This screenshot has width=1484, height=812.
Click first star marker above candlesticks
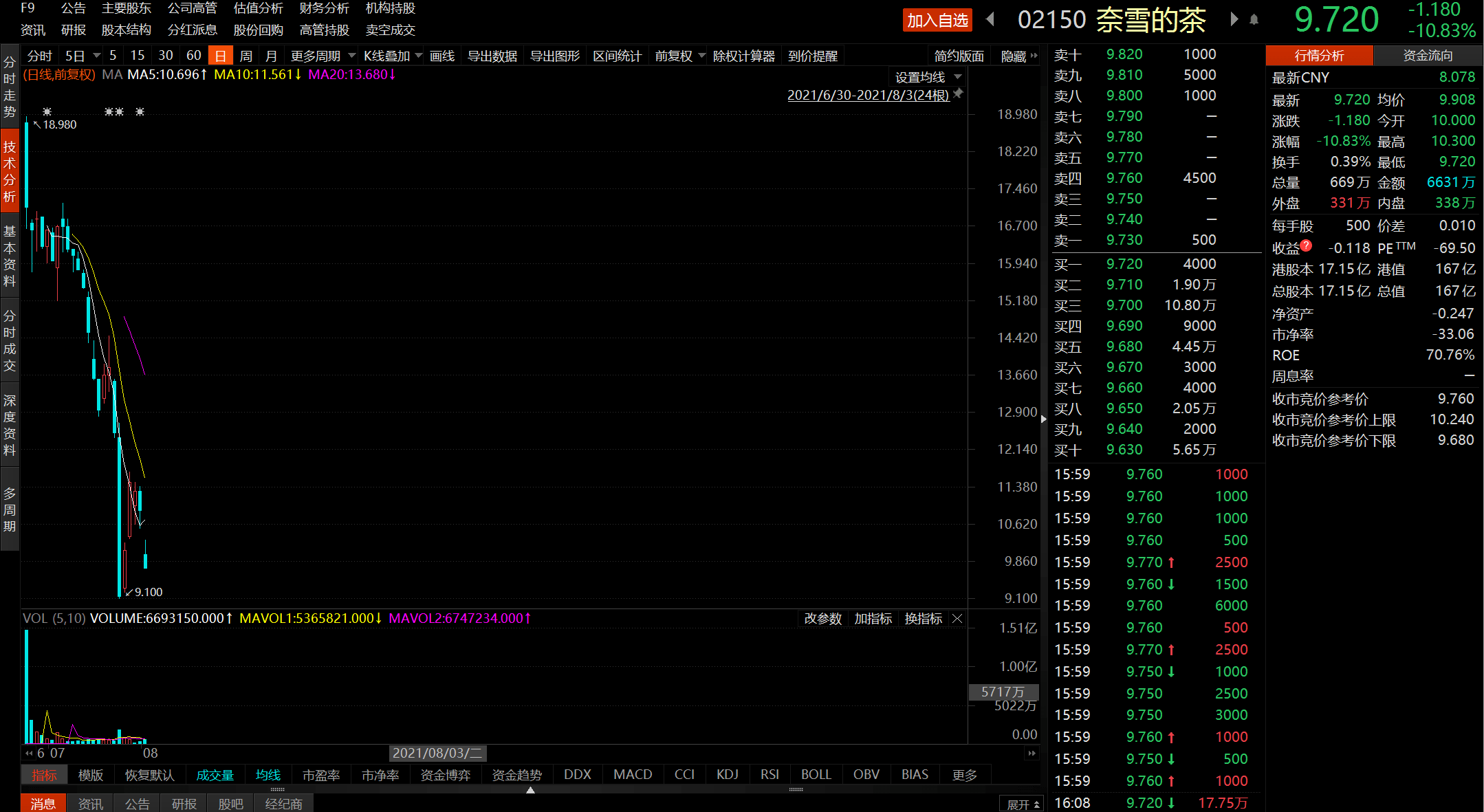coord(47,111)
